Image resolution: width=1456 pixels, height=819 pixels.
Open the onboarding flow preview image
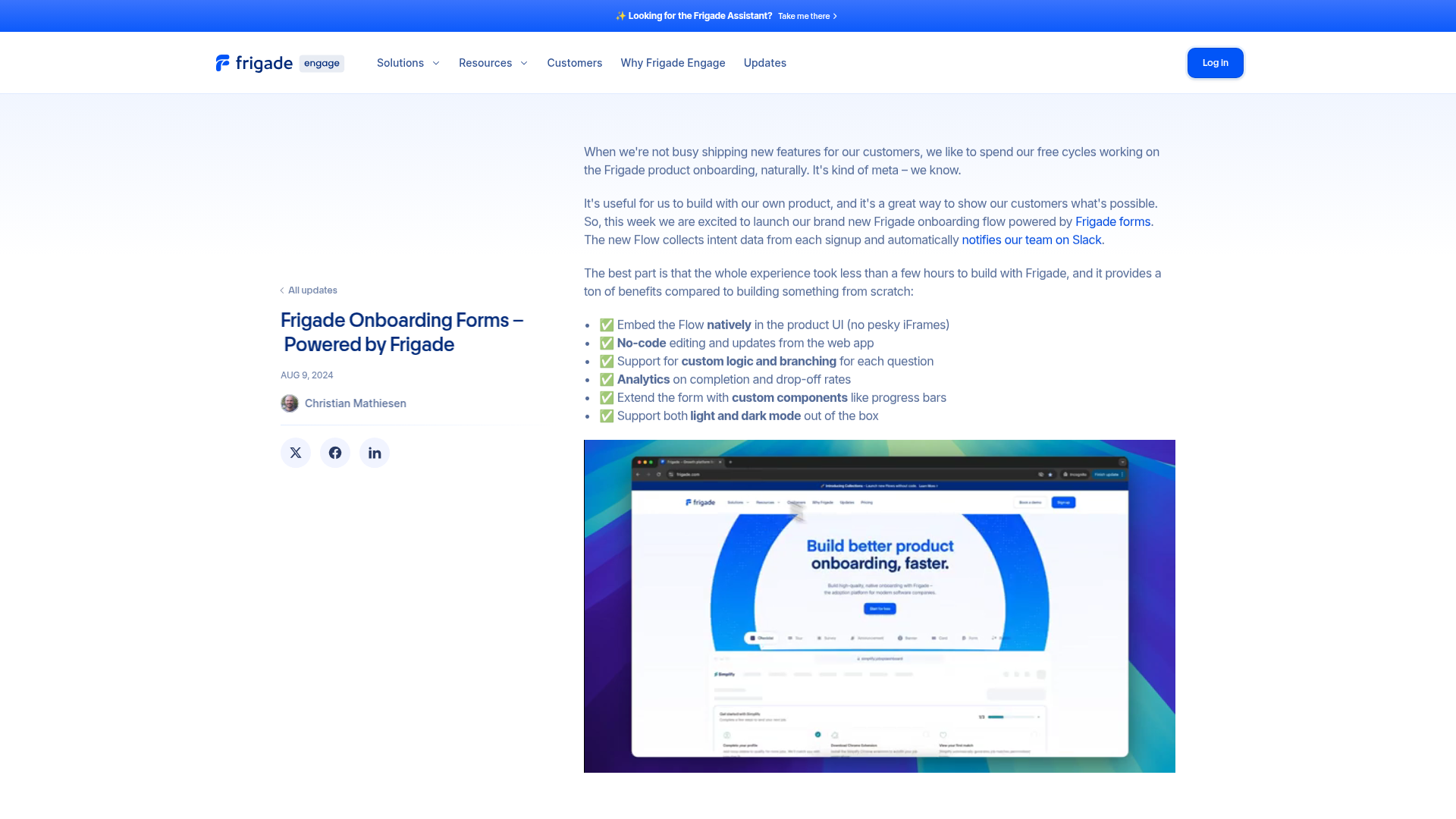click(x=880, y=606)
